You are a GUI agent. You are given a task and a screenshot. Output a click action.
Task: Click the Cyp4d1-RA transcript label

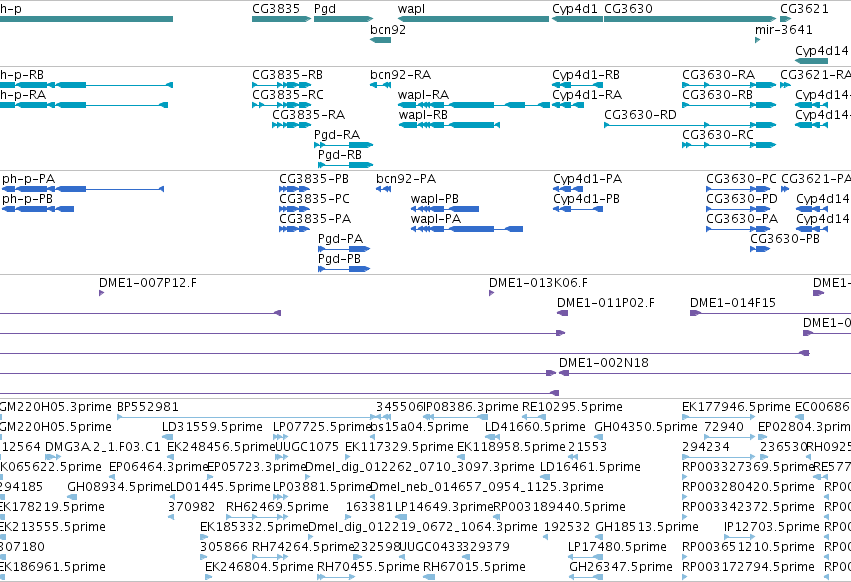pyautogui.click(x=587, y=94)
